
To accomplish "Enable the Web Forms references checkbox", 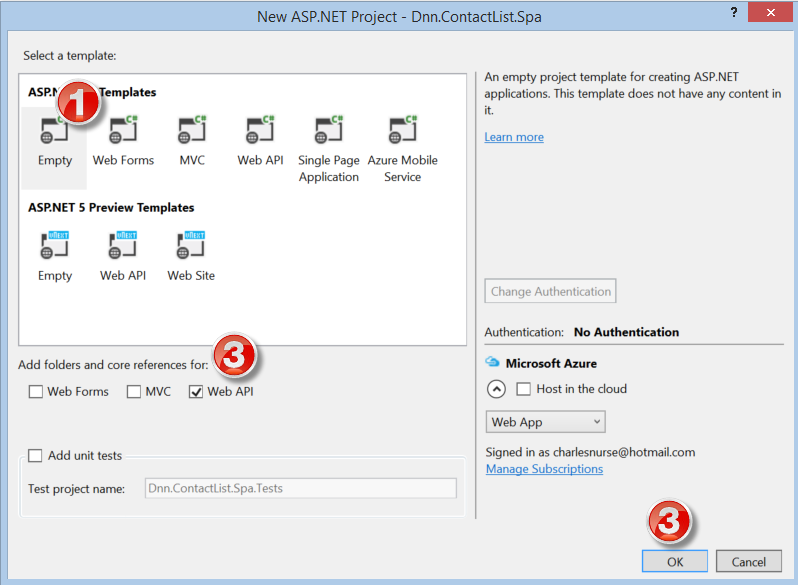I will (36, 392).
